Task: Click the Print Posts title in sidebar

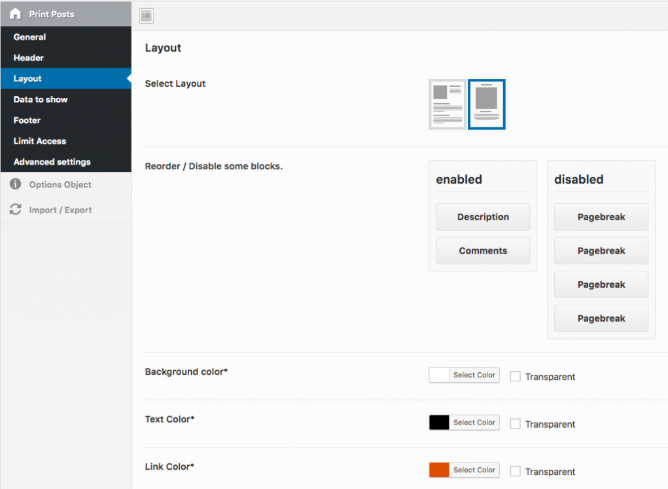Action: click(52, 14)
